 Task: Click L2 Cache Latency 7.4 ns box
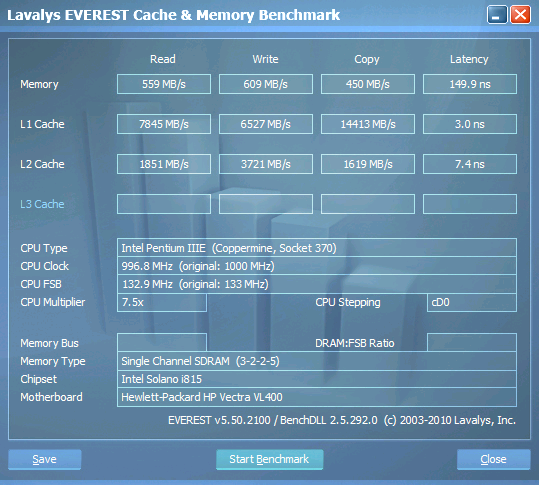click(470, 164)
